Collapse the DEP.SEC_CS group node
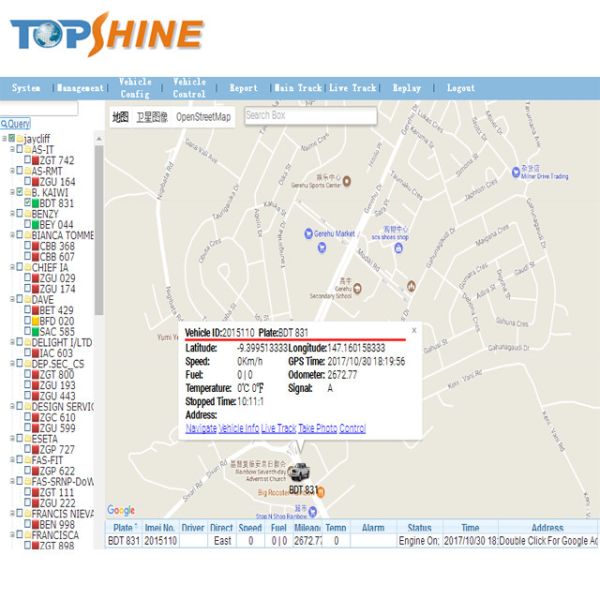600x600 pixels. 12,364
